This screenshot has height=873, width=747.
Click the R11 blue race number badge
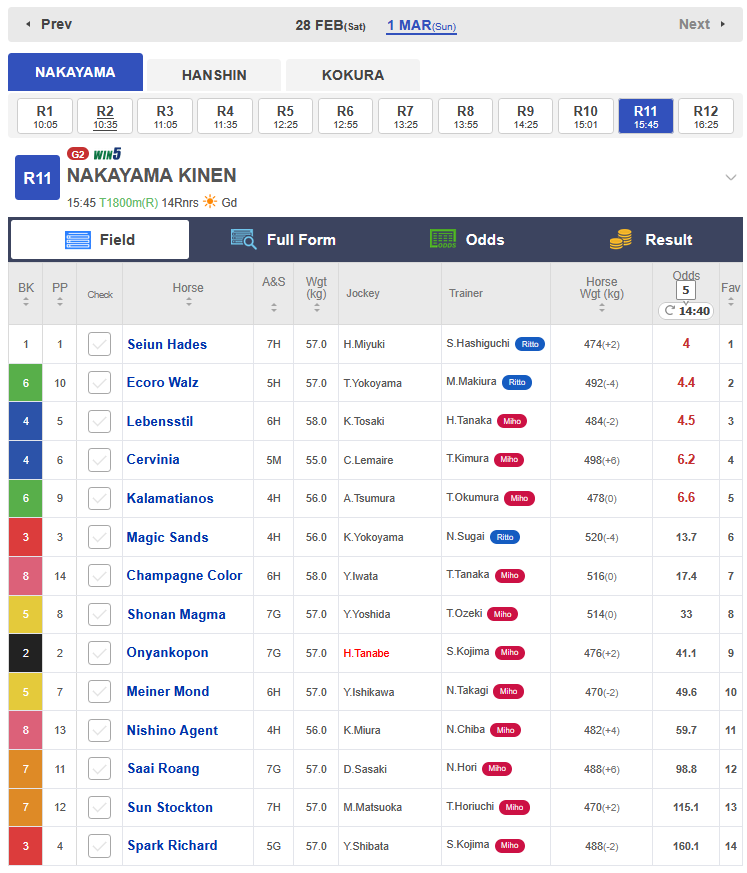37,178
